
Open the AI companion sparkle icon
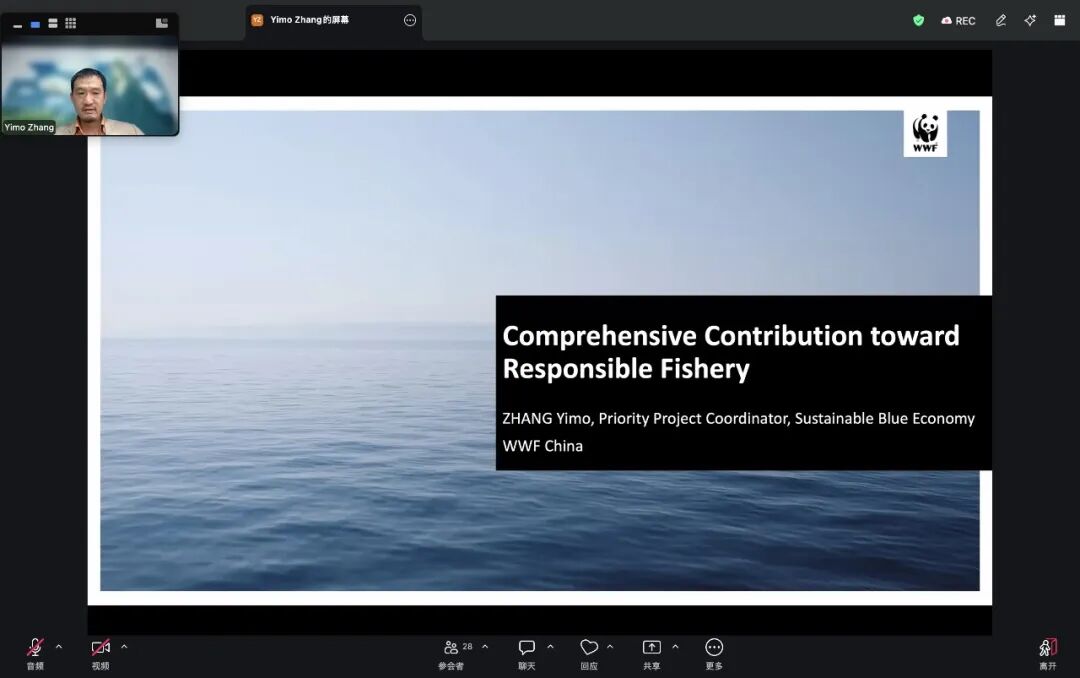tap(1030, 21)
